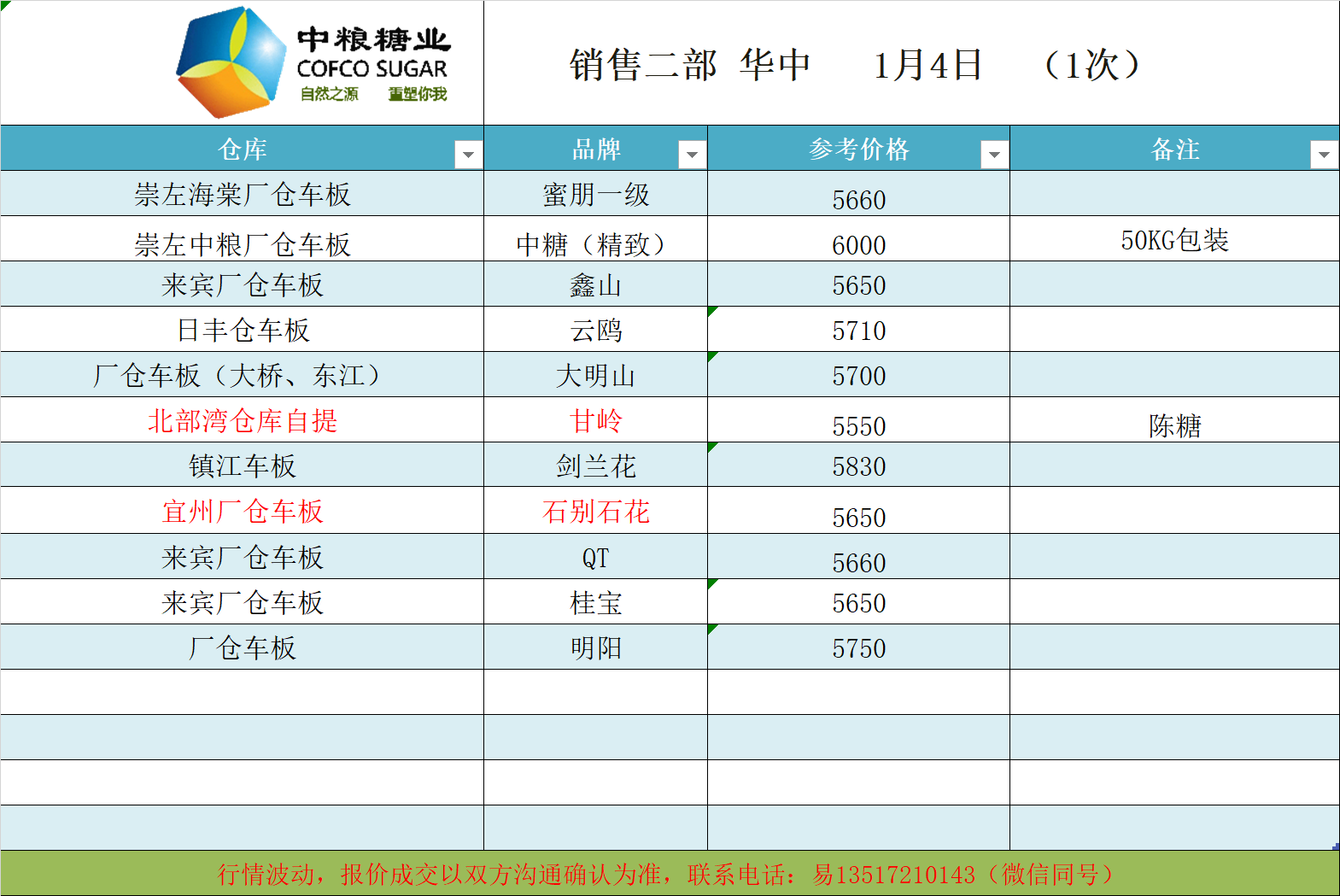Expand the 参考价格 filter dropdown arrow
Screen dimensions: 1340x896
pos(993,155)
